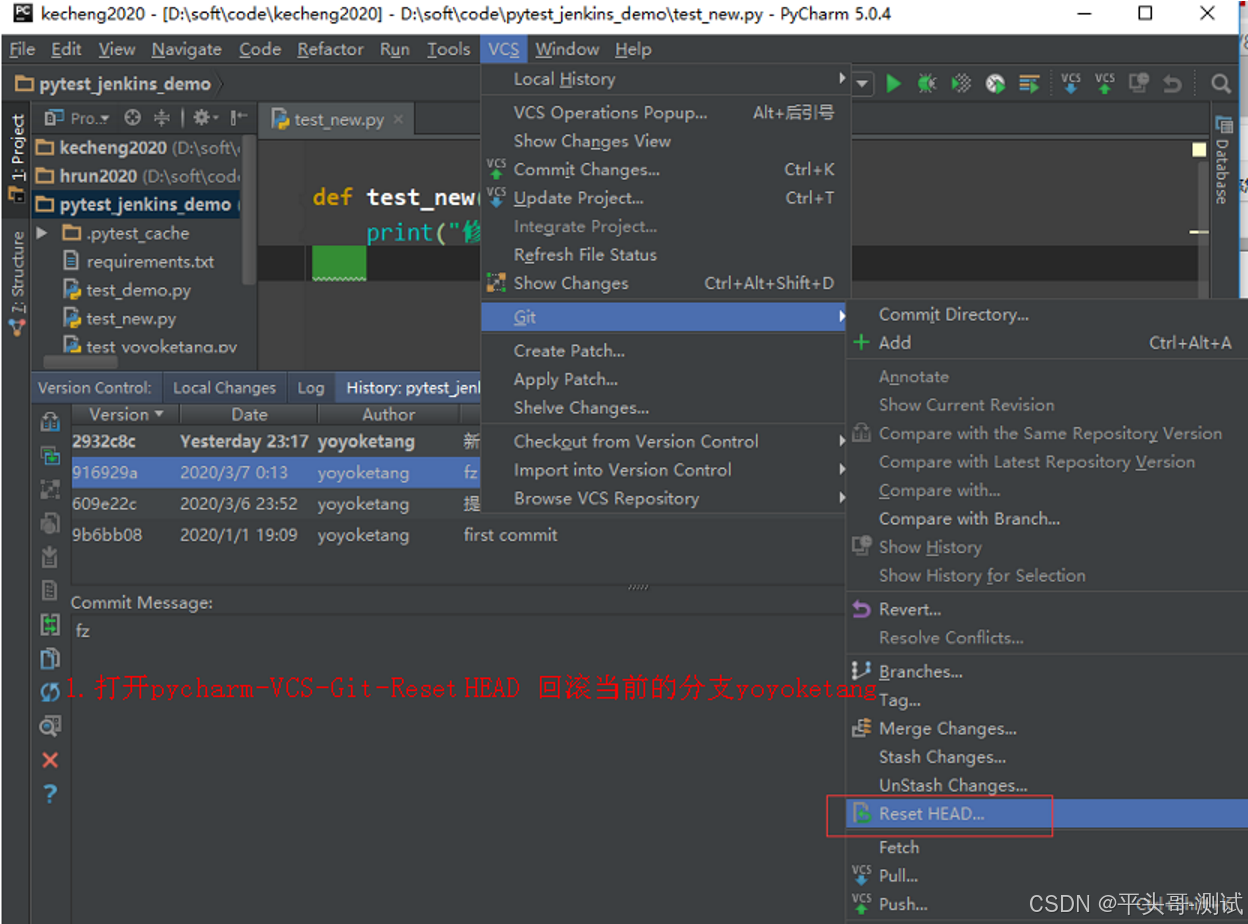Select revision 609e22c in history
This screenshot has height=924, width=1248.
click(276, 504)
